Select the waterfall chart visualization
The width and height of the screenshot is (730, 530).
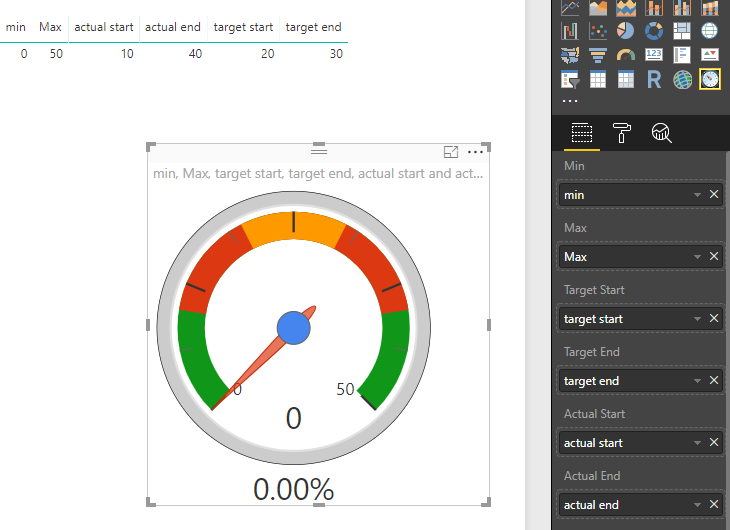(x=570, y=31)
